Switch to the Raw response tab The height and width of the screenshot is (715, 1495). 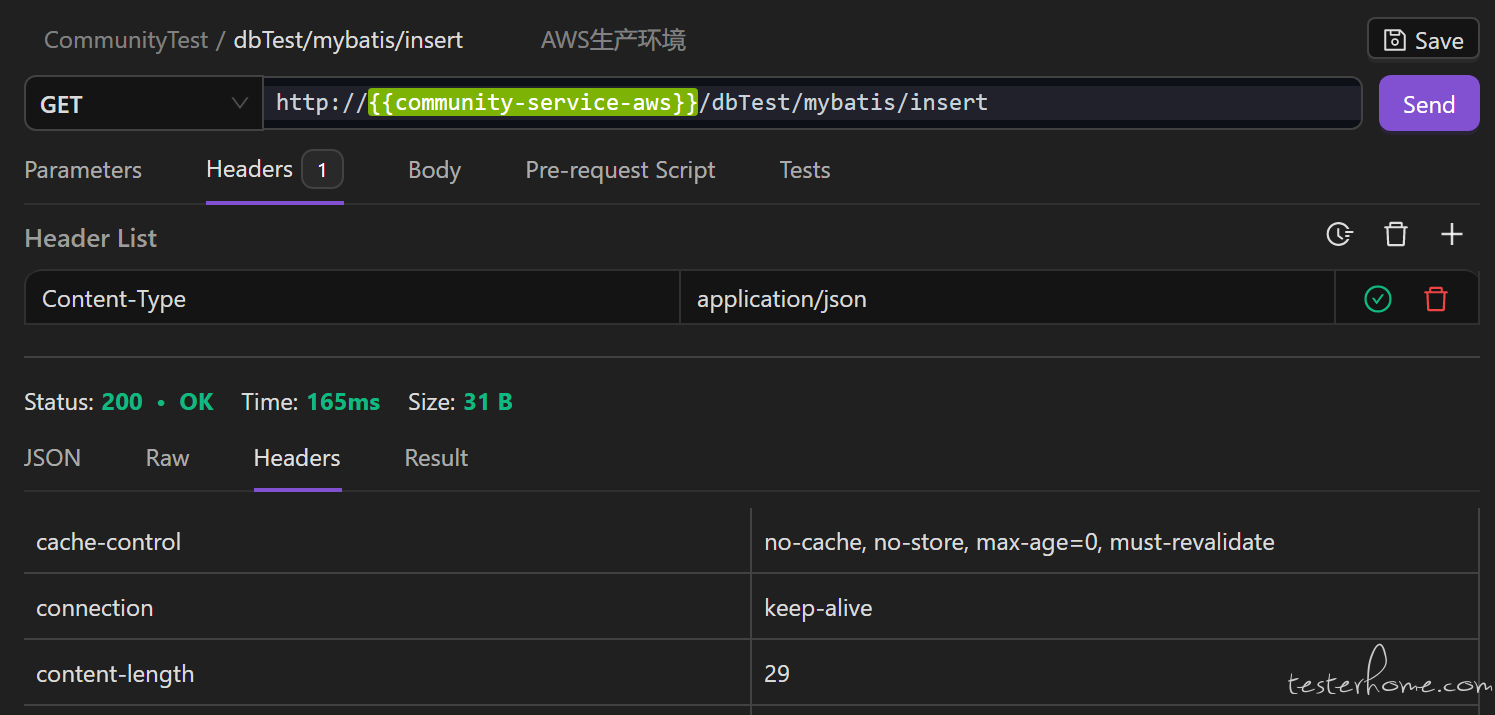(x=167, y=458)
